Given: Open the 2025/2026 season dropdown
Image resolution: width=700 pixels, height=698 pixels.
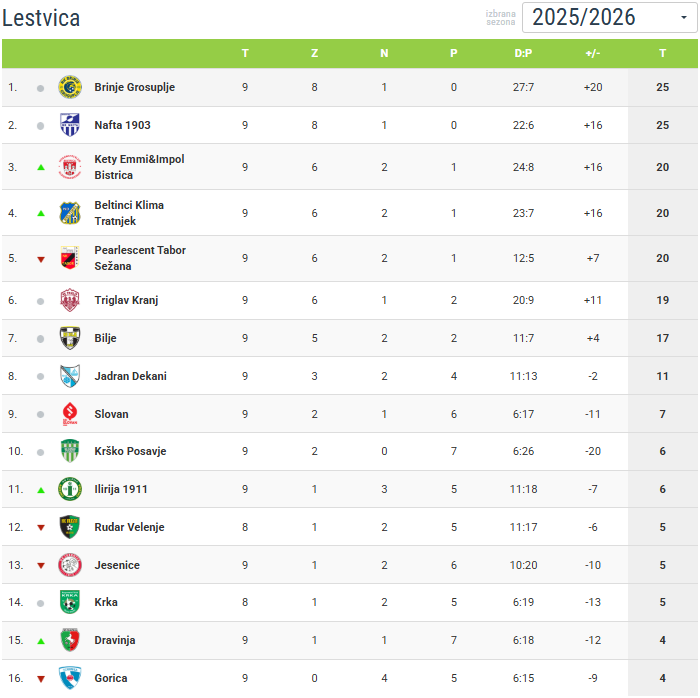Looking at the screenshot, I should pos(609,17).
